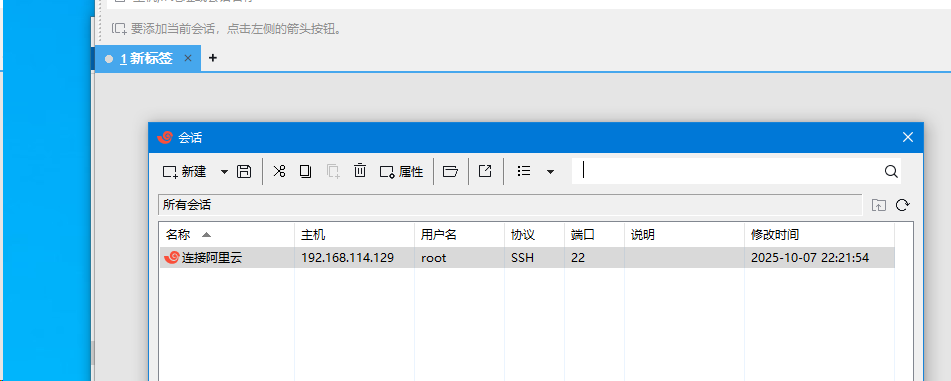Click the session icon beside 连接阿里云
The image size is (951, 381).
point(172,257)
